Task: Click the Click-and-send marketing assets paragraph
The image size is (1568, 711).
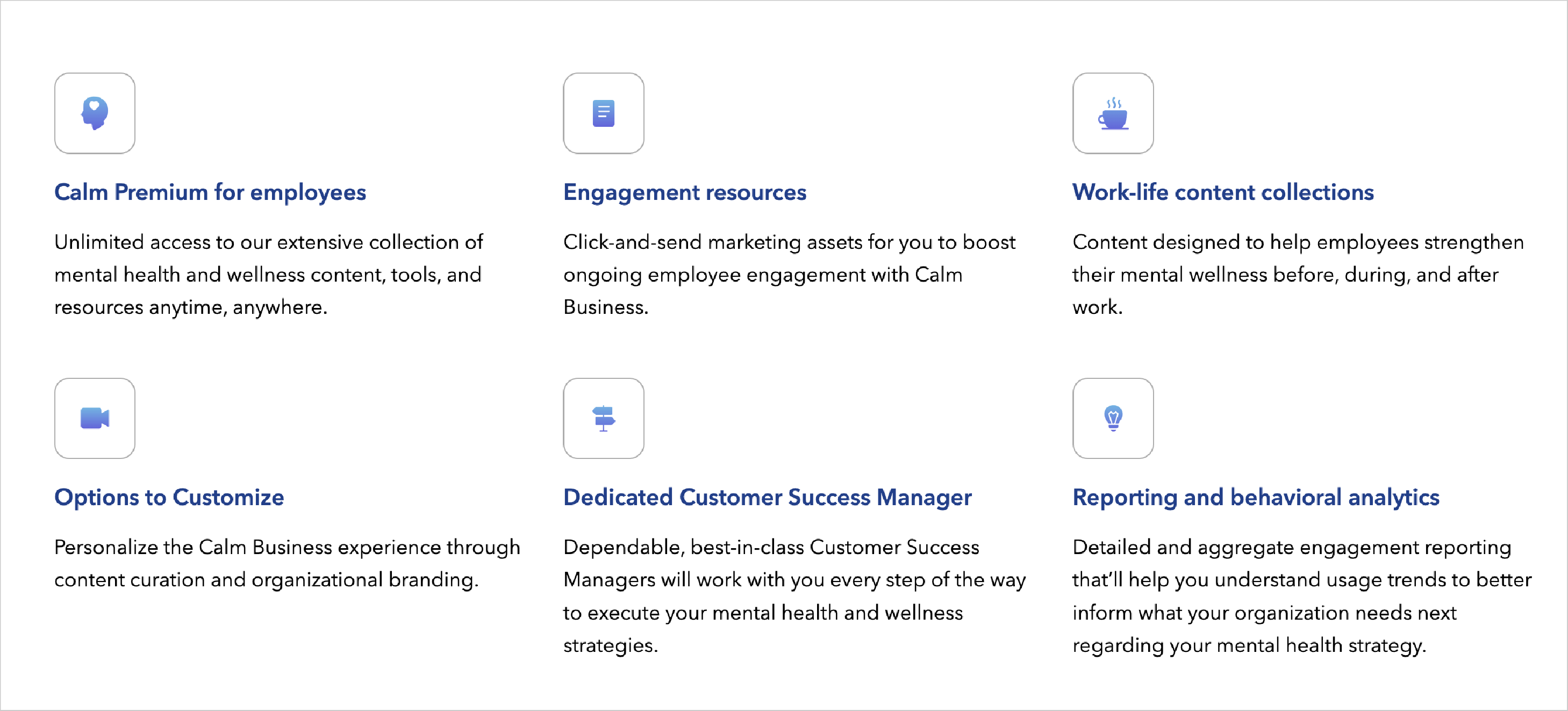Action: tap(790, 275)
